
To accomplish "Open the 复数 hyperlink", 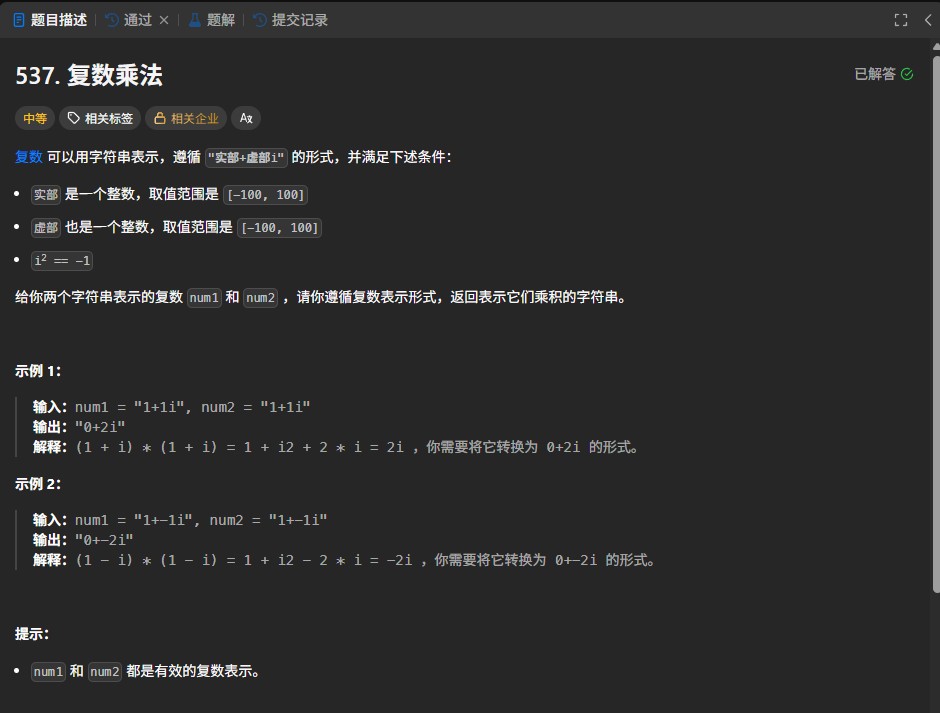I will [x=29, y=157].
